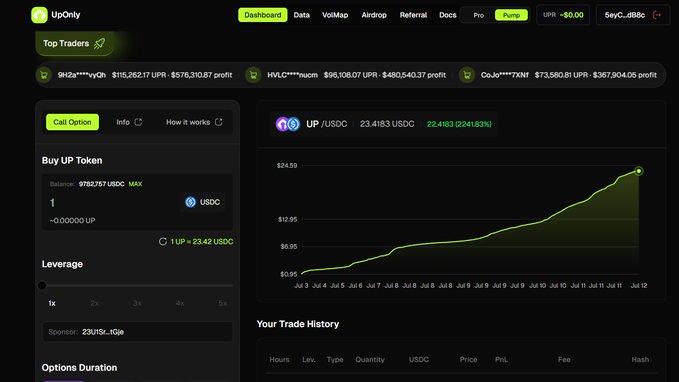Click the refresh icon beside 1 UP = 23.42 USDC

tap(163, 242)
